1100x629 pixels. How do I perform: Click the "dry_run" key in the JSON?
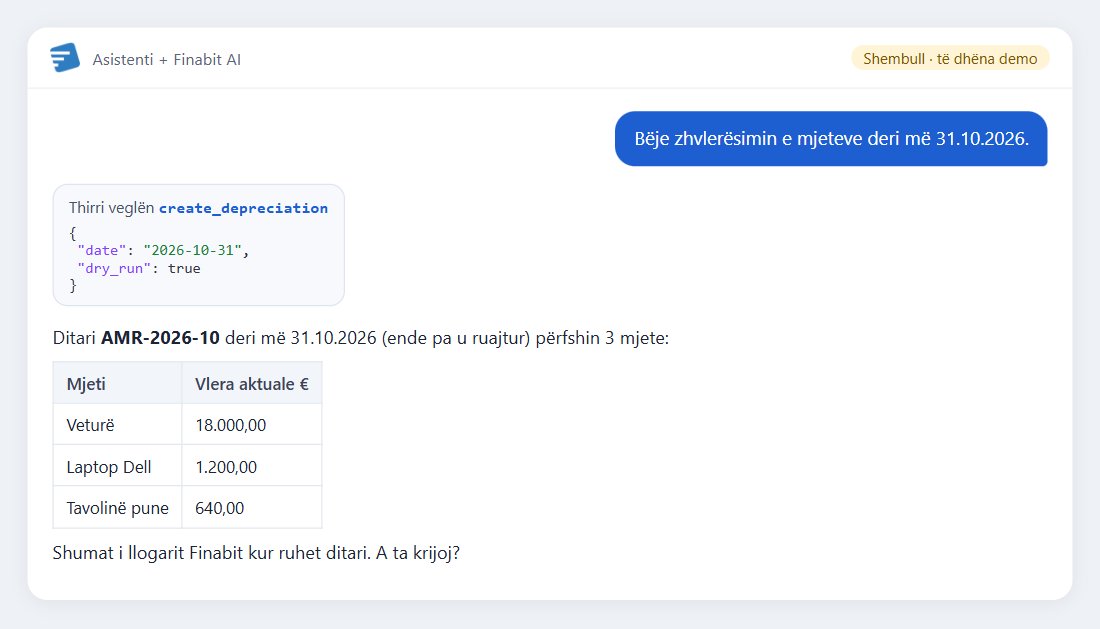pyautogui.click(x=114, y=269)
